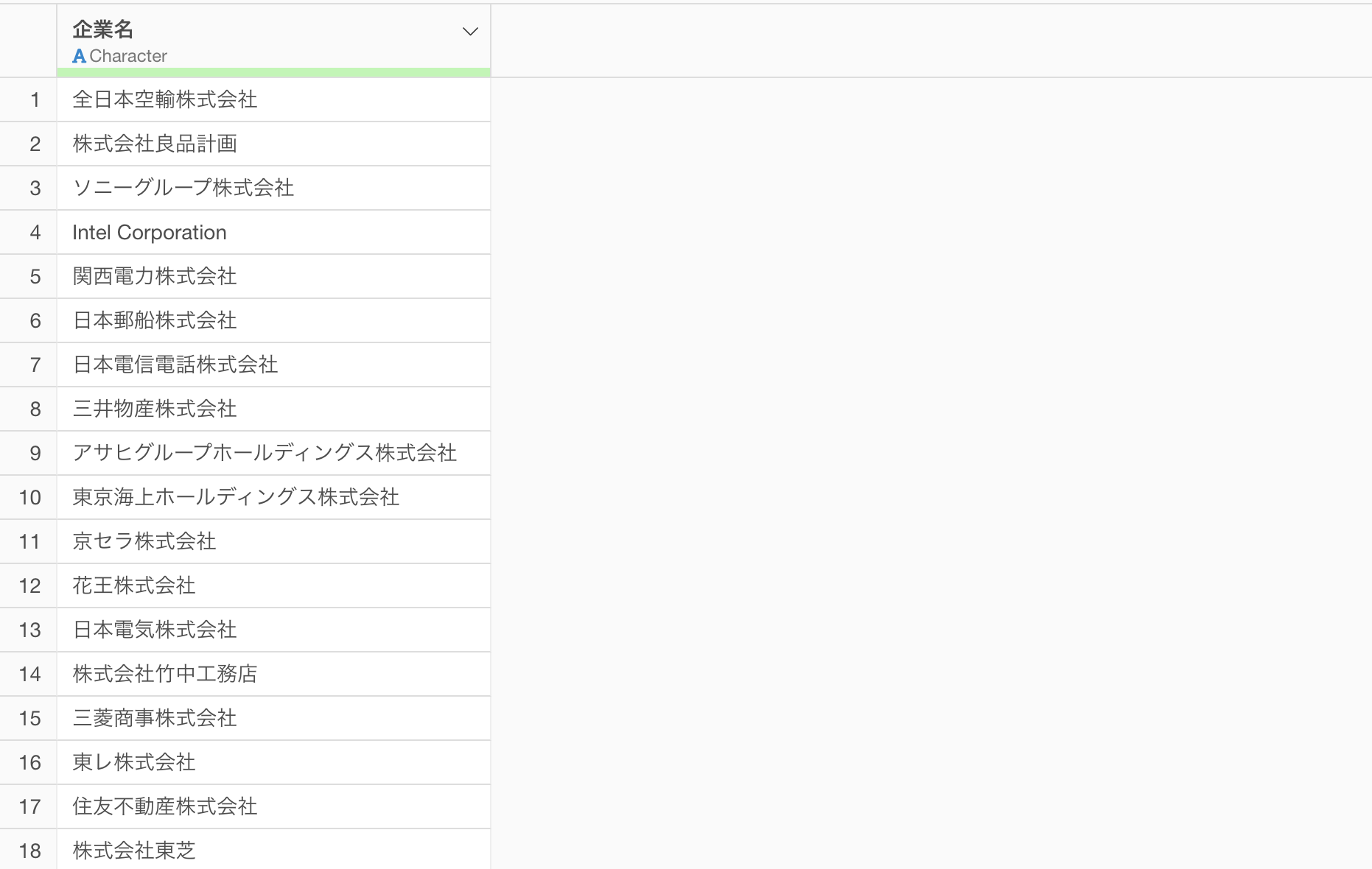Click the 京セラ株式会社 cell

click(x=144, y=541)
